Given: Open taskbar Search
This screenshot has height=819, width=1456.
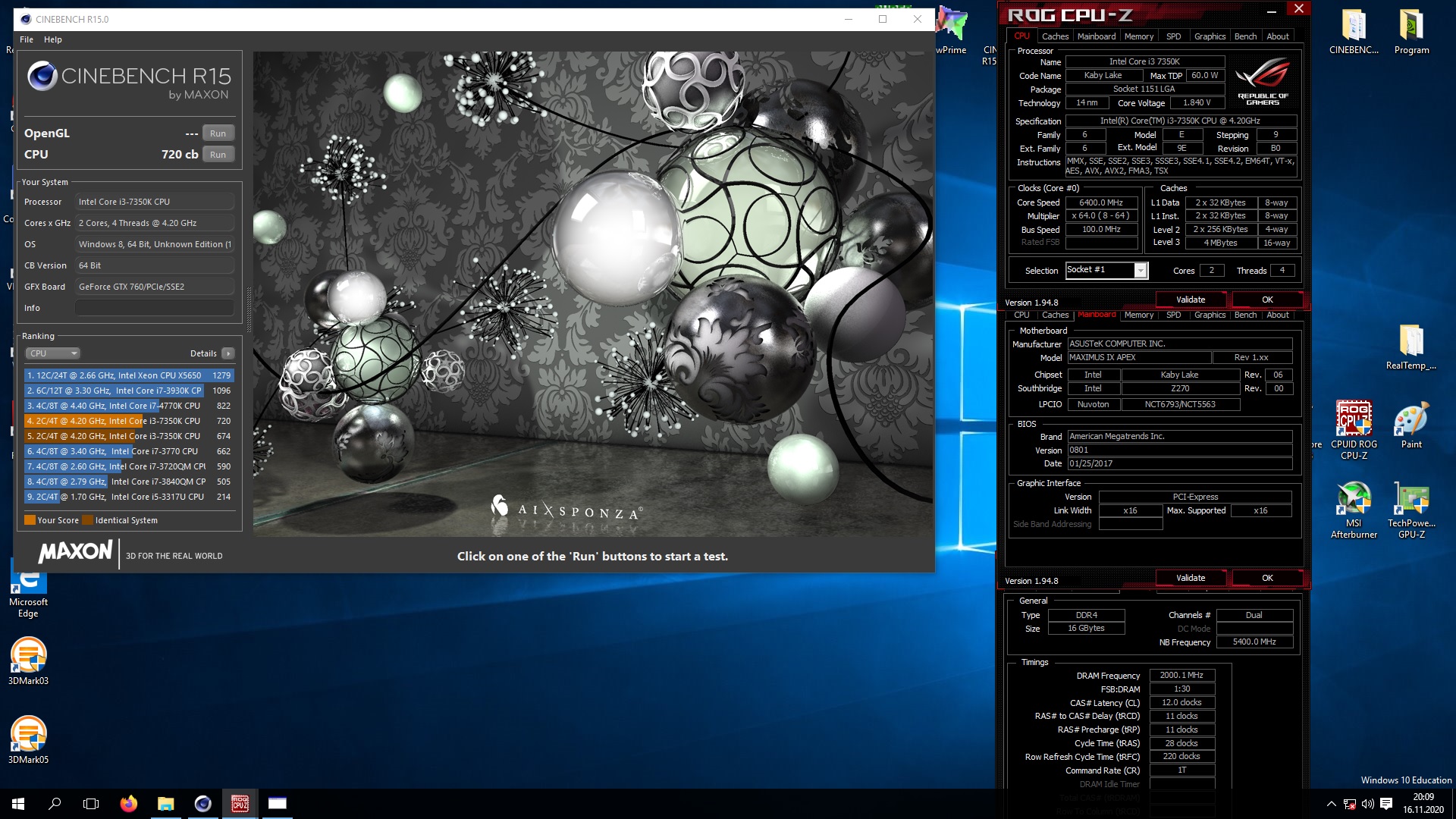Looking at the screenshot, I should [55, 804].
